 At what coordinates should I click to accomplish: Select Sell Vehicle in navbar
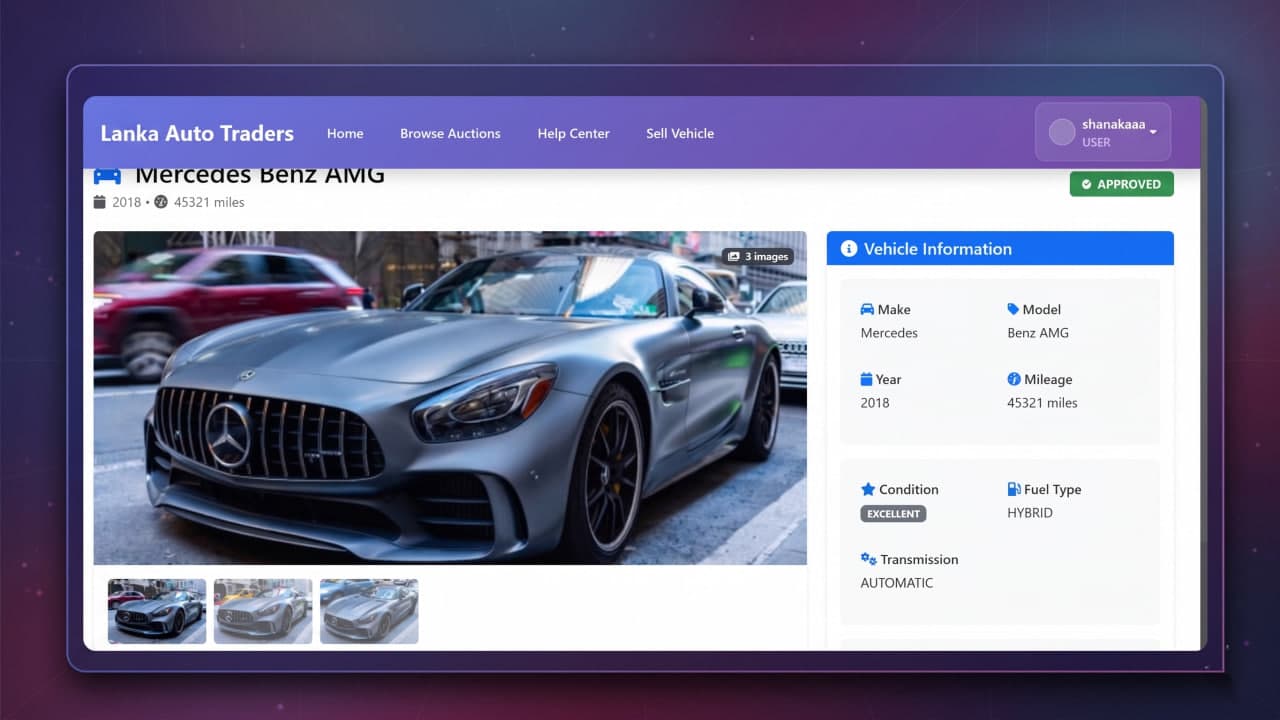pyautogui.click(x=680, y=133)
